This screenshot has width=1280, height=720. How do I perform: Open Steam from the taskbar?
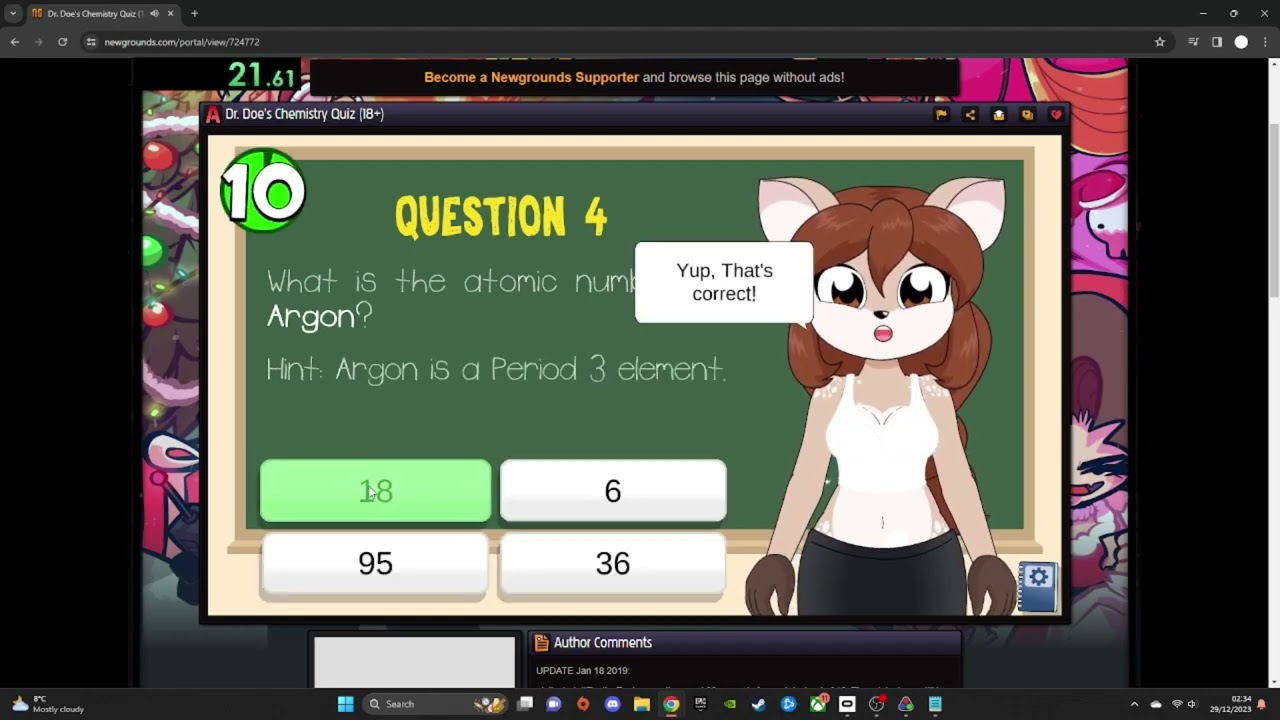pos(759,704)
